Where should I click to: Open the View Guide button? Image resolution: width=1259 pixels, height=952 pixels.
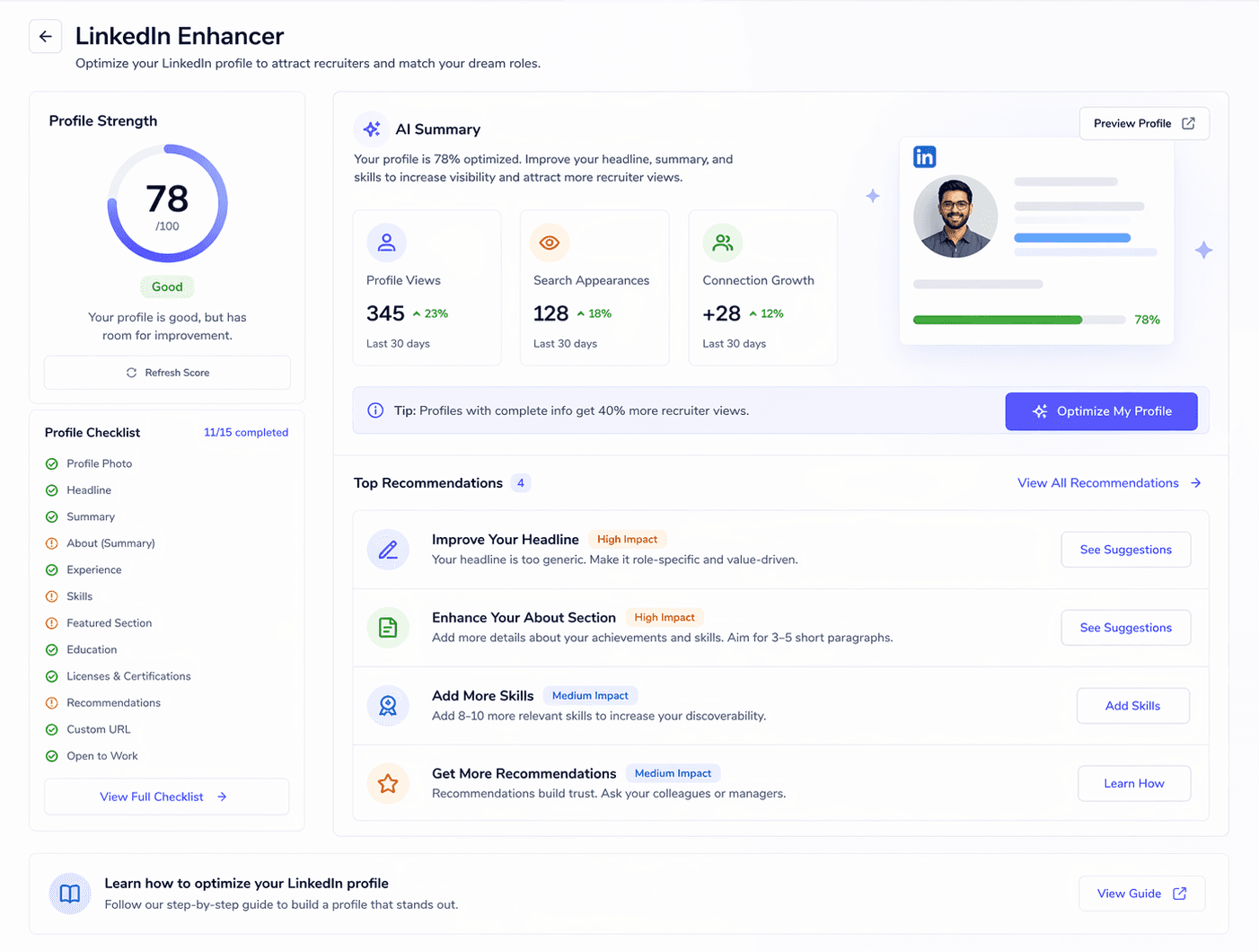coord(1141,894)
